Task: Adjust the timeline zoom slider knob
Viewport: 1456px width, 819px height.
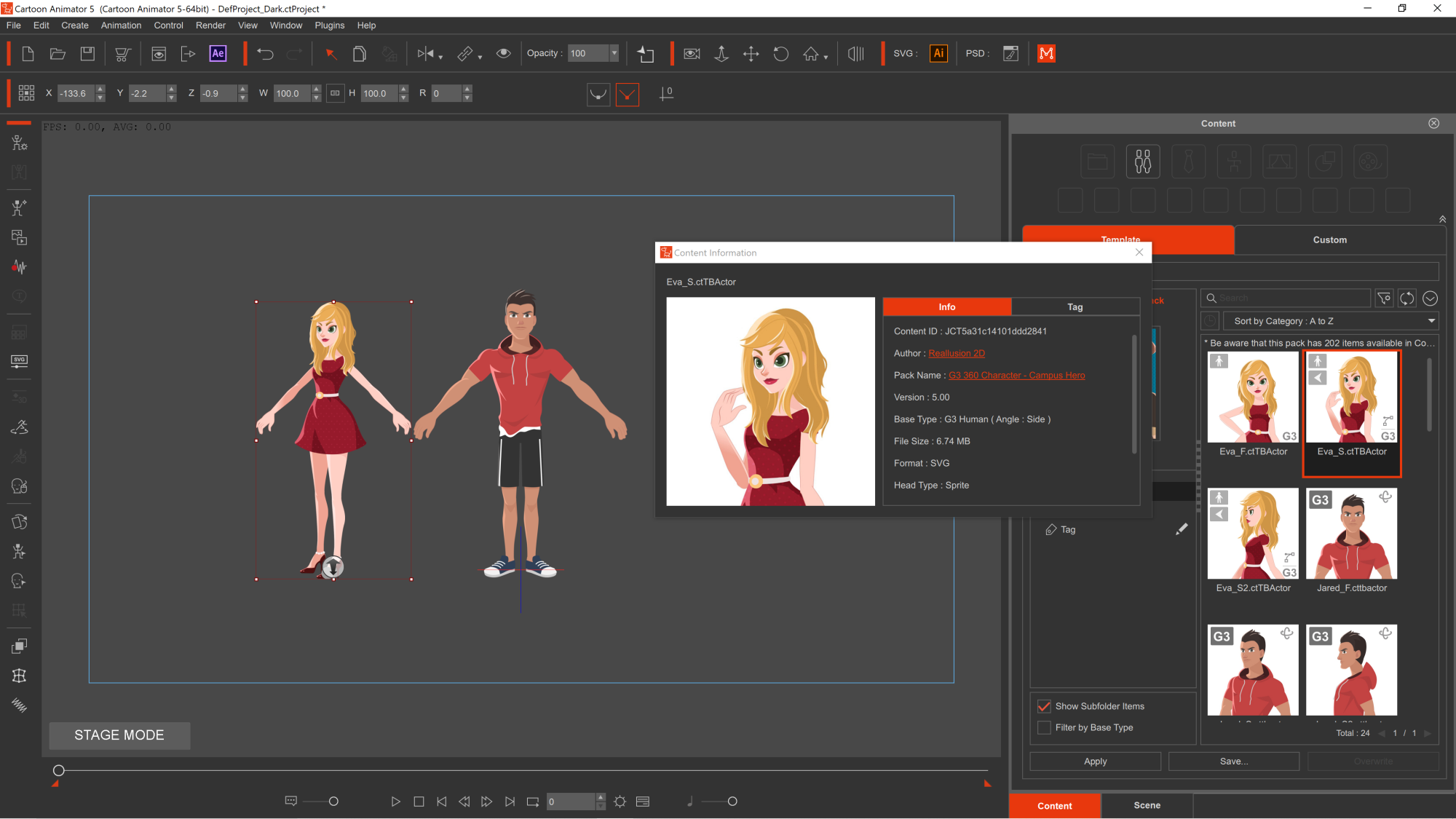Action: tap(333, 802)
